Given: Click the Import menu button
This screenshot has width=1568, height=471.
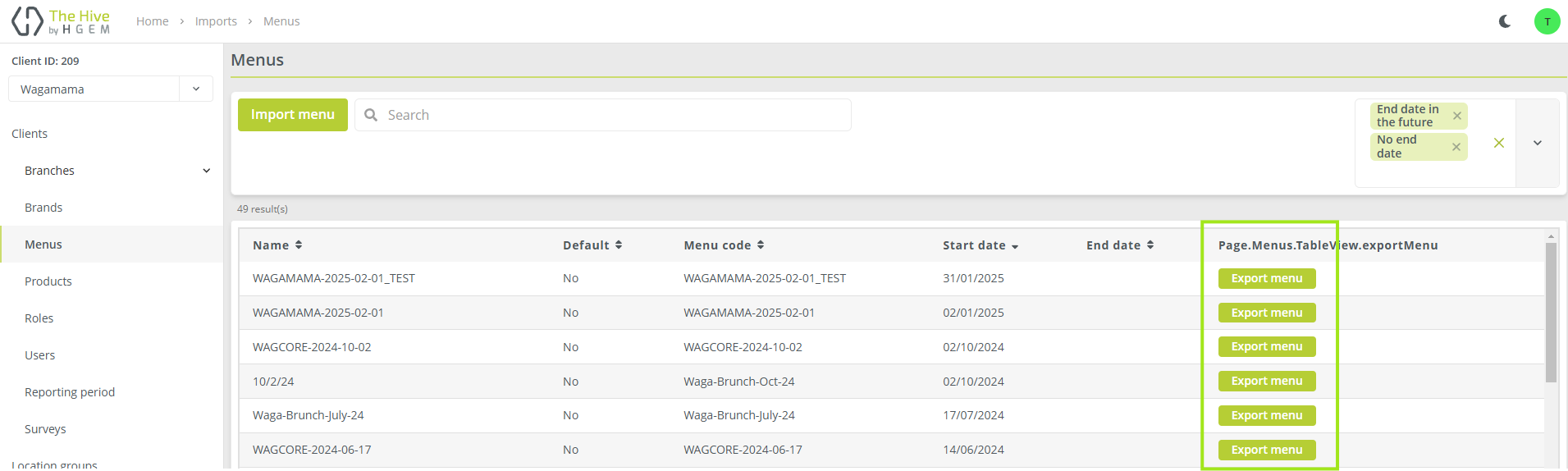Looking at the screenshot, I should (x=293, y=115).
